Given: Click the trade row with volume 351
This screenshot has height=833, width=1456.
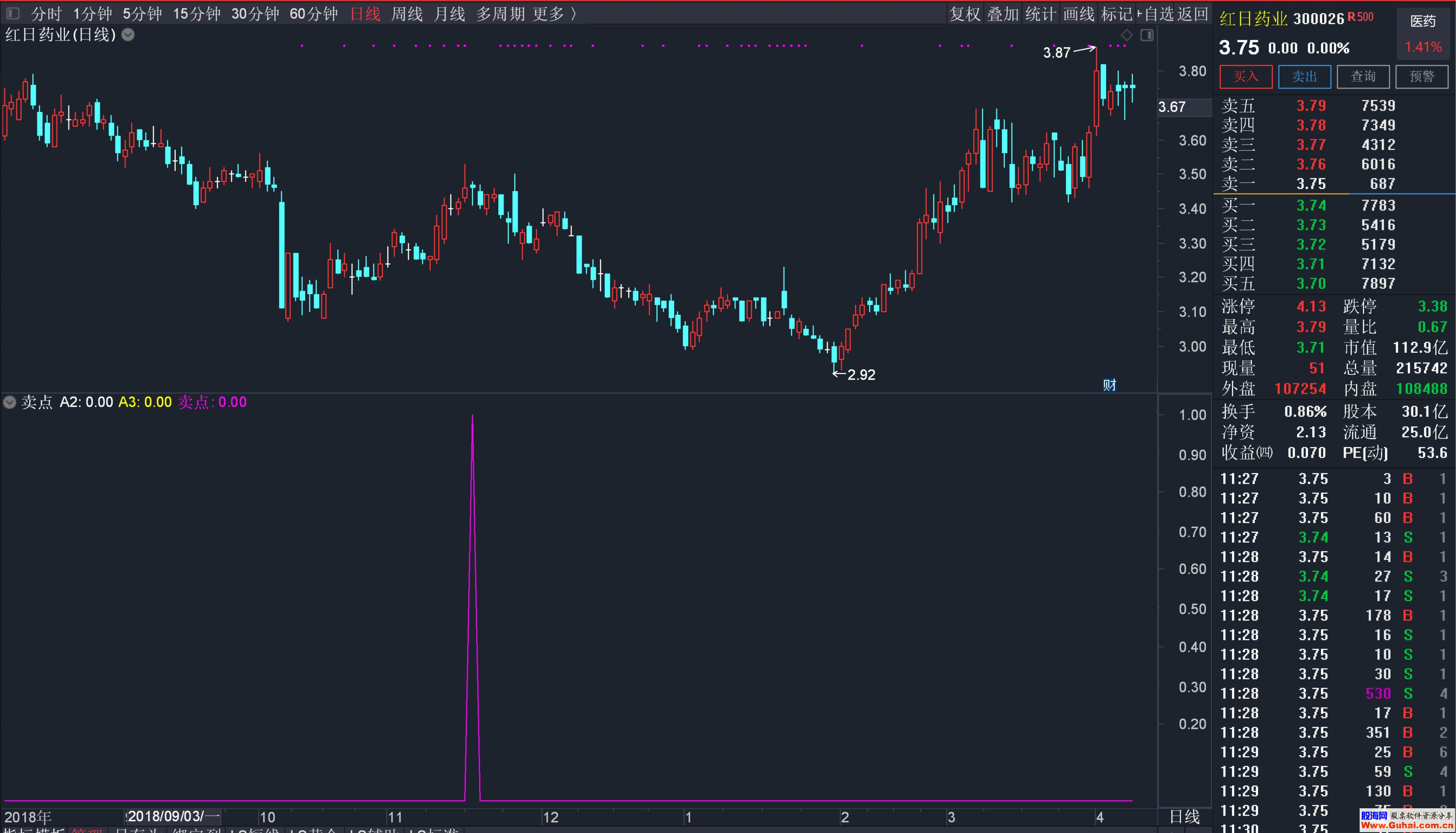Looking at the screenshot, I should pyautogui.click(x=1334, y=732).
